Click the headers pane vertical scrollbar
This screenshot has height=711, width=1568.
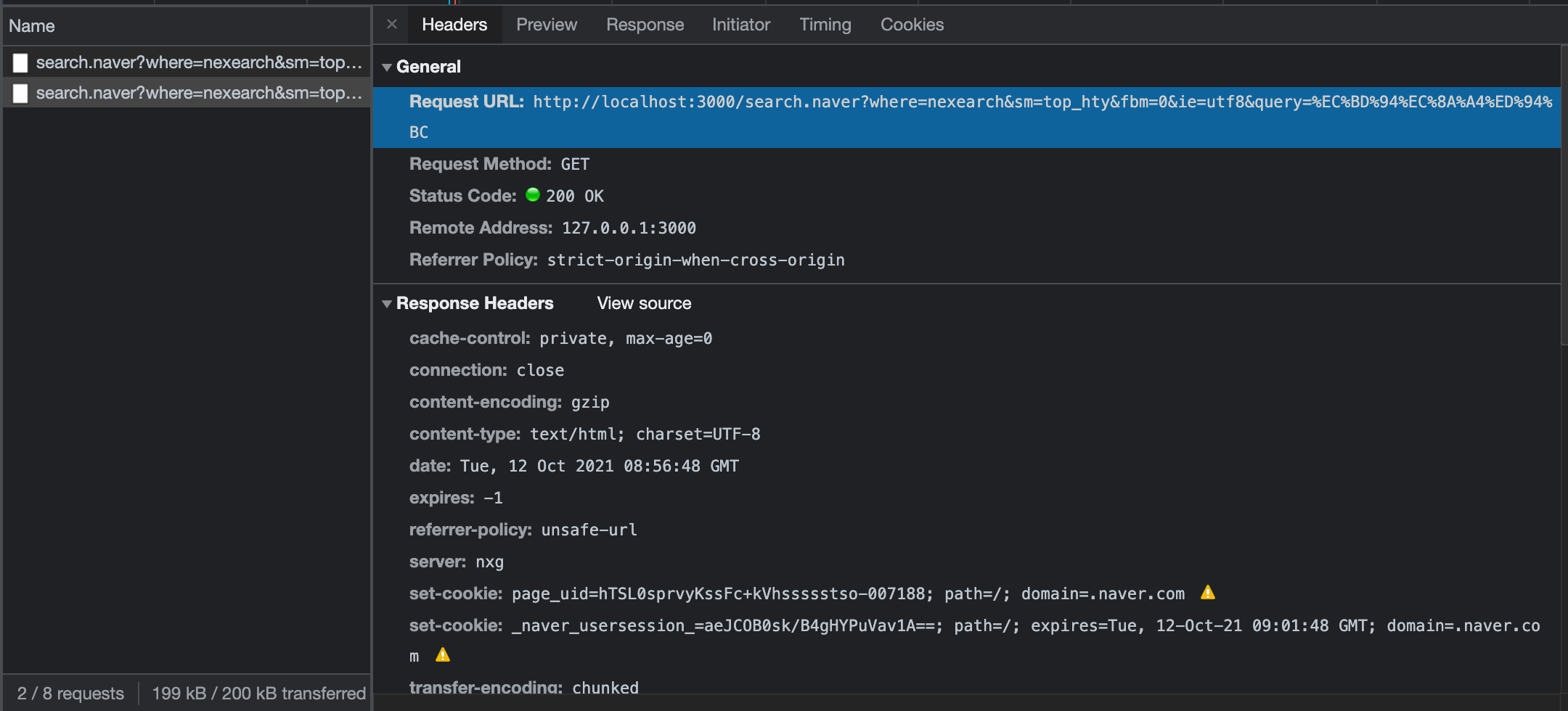coord(1564,196)
